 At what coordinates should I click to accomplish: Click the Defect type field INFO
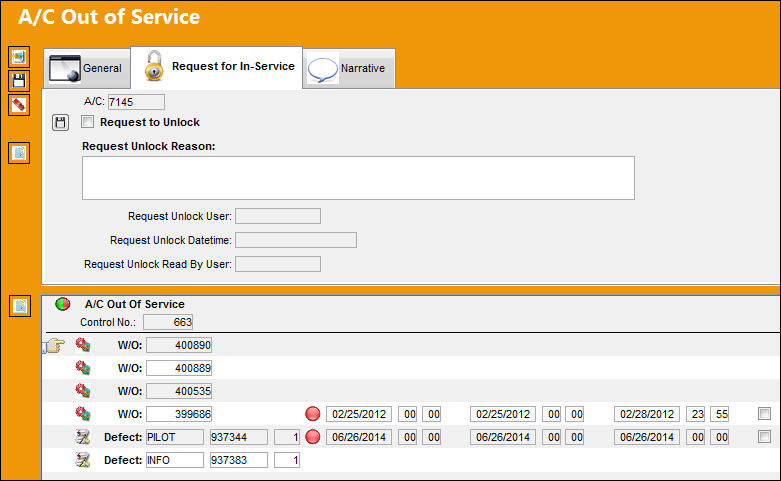click(x=175, y=460)
